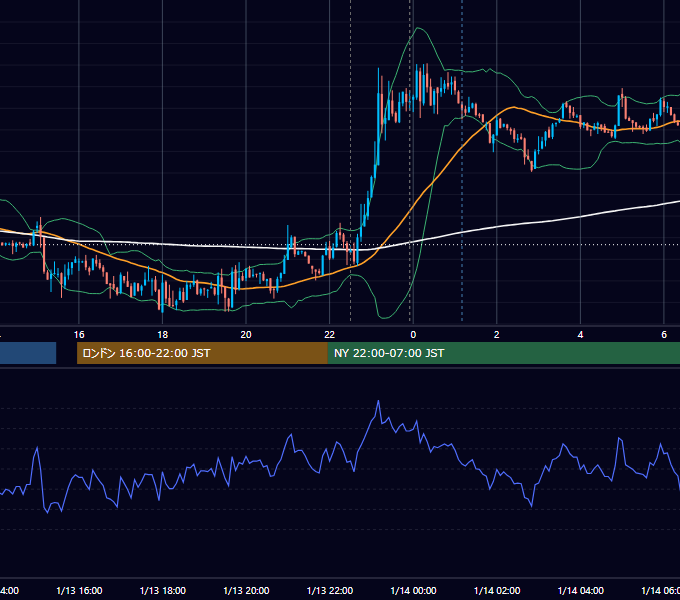
Task: Click the 1/14 00:00 time label
Action: pos(413,590)
